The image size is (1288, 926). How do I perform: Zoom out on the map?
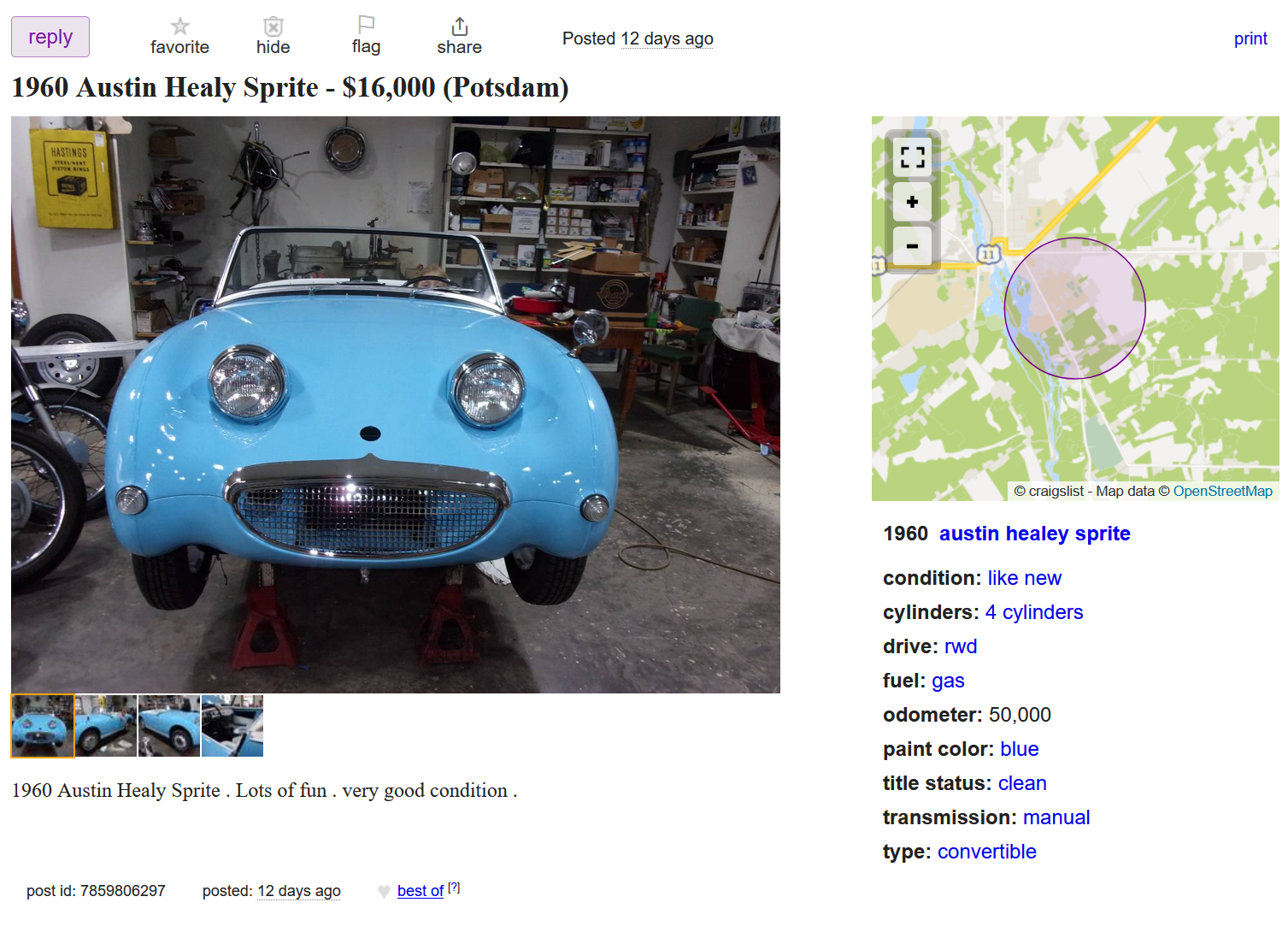point(912,246)
